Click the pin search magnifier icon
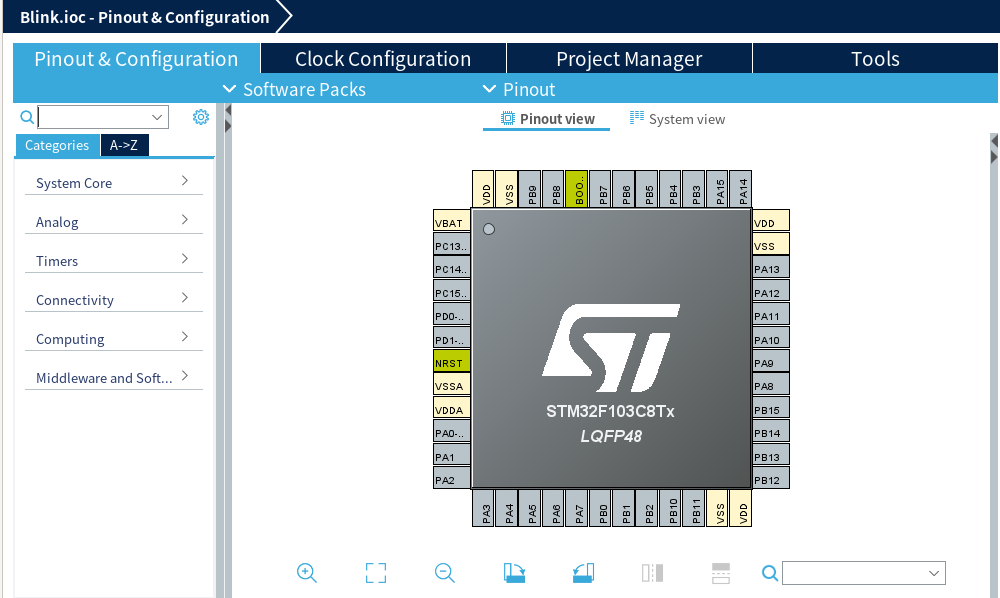Viewport: 1000px width, 598px height. [x=770, y=573]
